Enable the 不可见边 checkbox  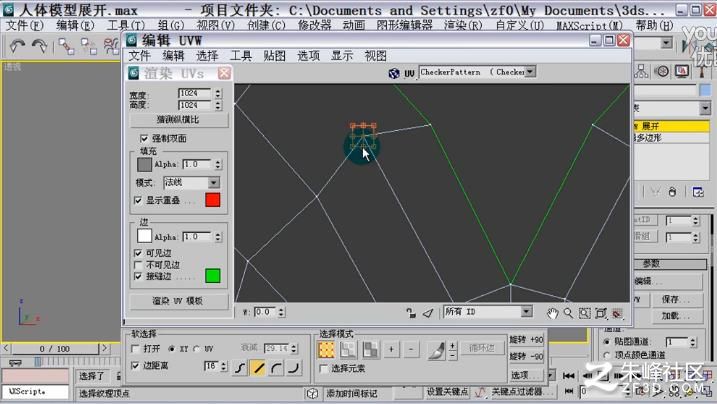click(138, 265)
